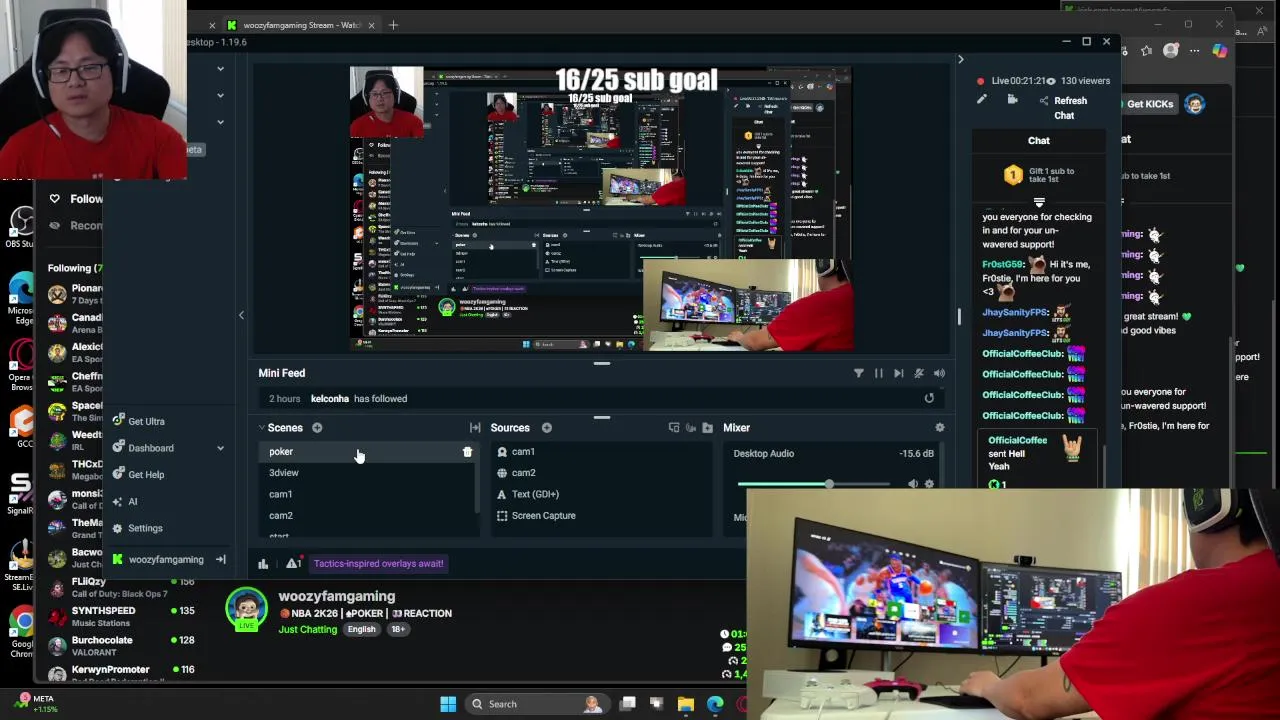Open the woozyfamgaming channel name link
Image resolution: width=1280 pixels, height=720 pixels.
click(337, 597)
